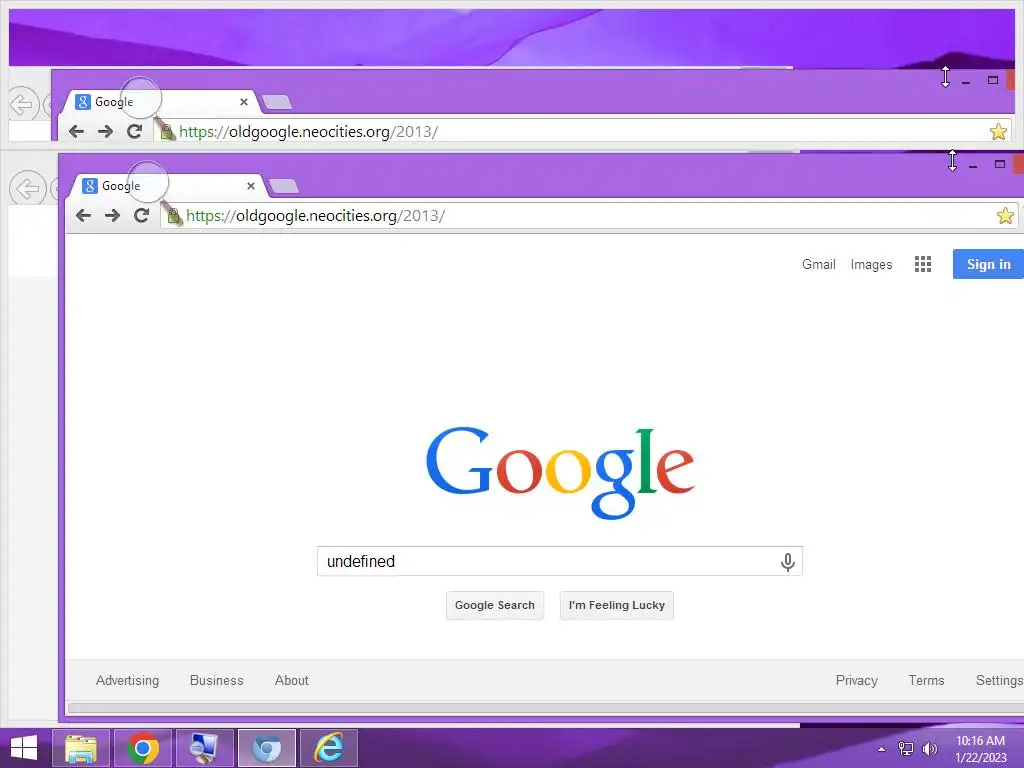Click Sign in button
This screenshot has width=1024, height=768.
988,264
